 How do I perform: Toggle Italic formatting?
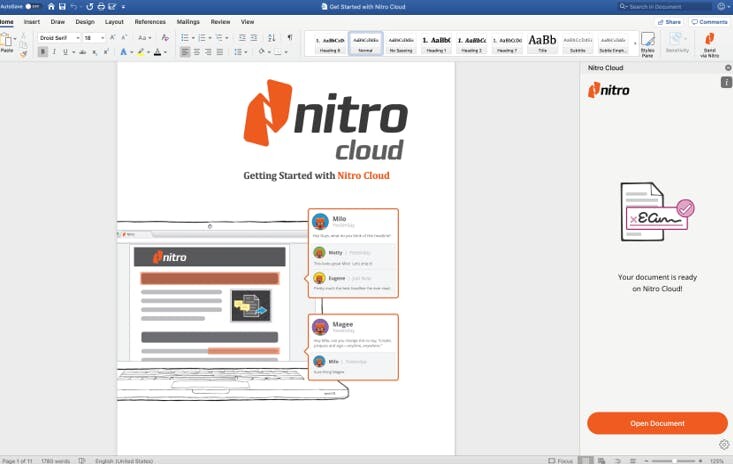(54, 52)
